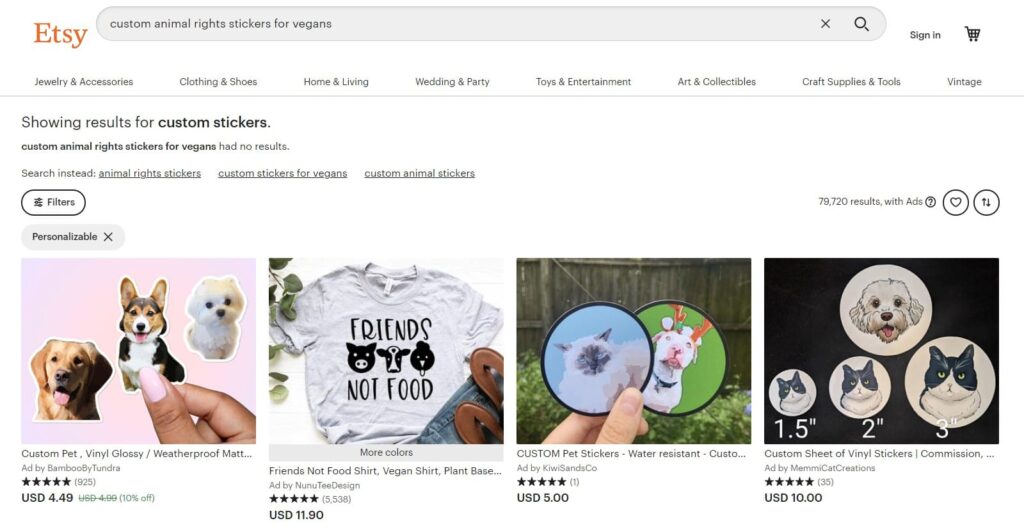Click into the search input field

pyautogui.click(x=450, y=24)
